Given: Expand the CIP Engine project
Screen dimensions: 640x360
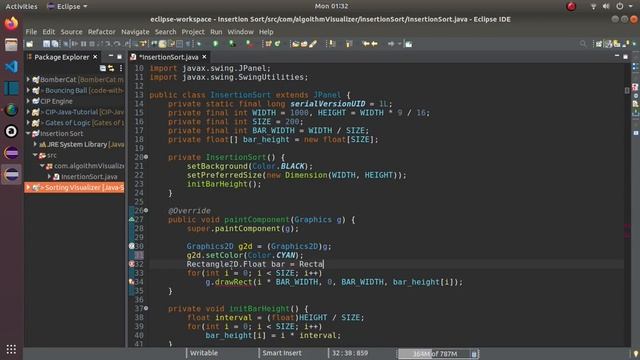Looking at the screenshot, I should [x=28, y=101].
